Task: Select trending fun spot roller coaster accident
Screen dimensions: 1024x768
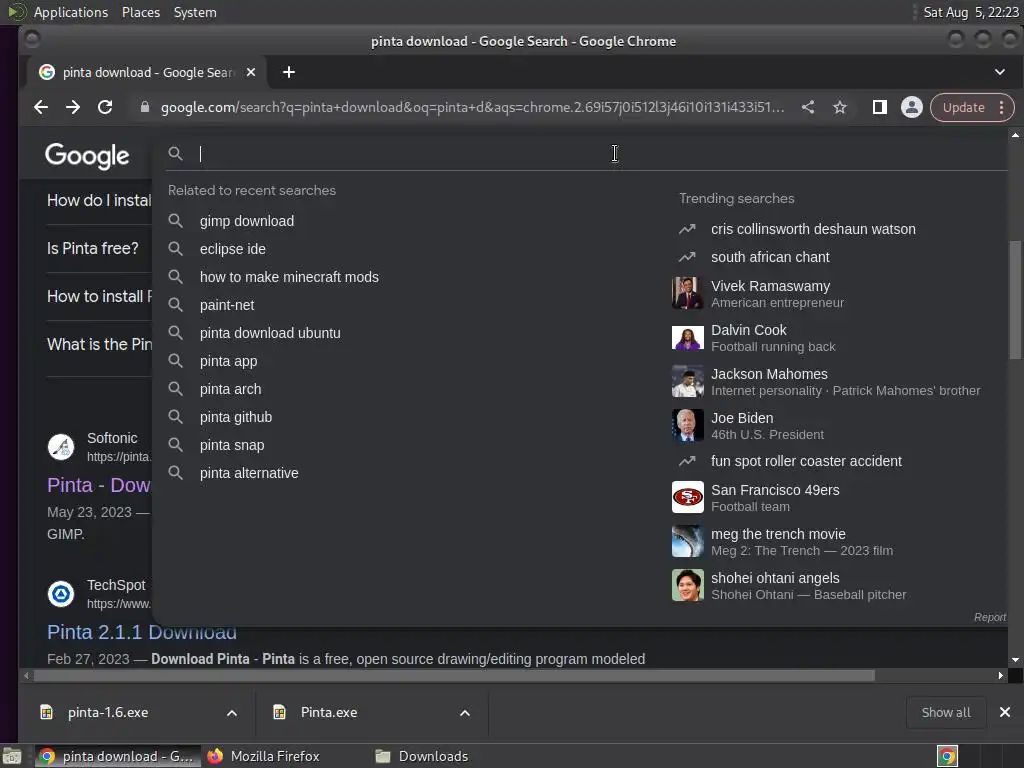Action: coord(806,461)
